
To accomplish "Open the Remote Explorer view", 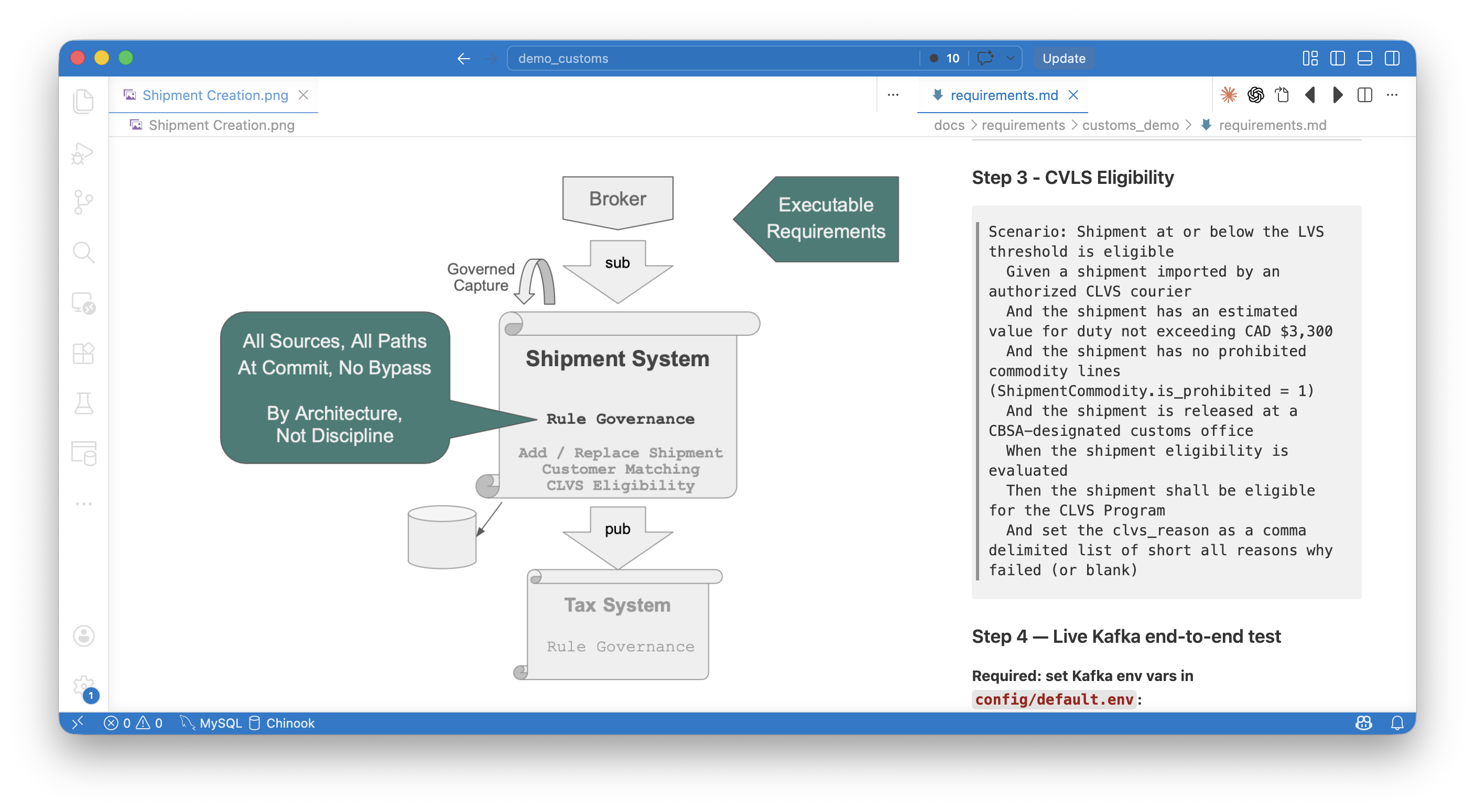I will tap(83, 303).
